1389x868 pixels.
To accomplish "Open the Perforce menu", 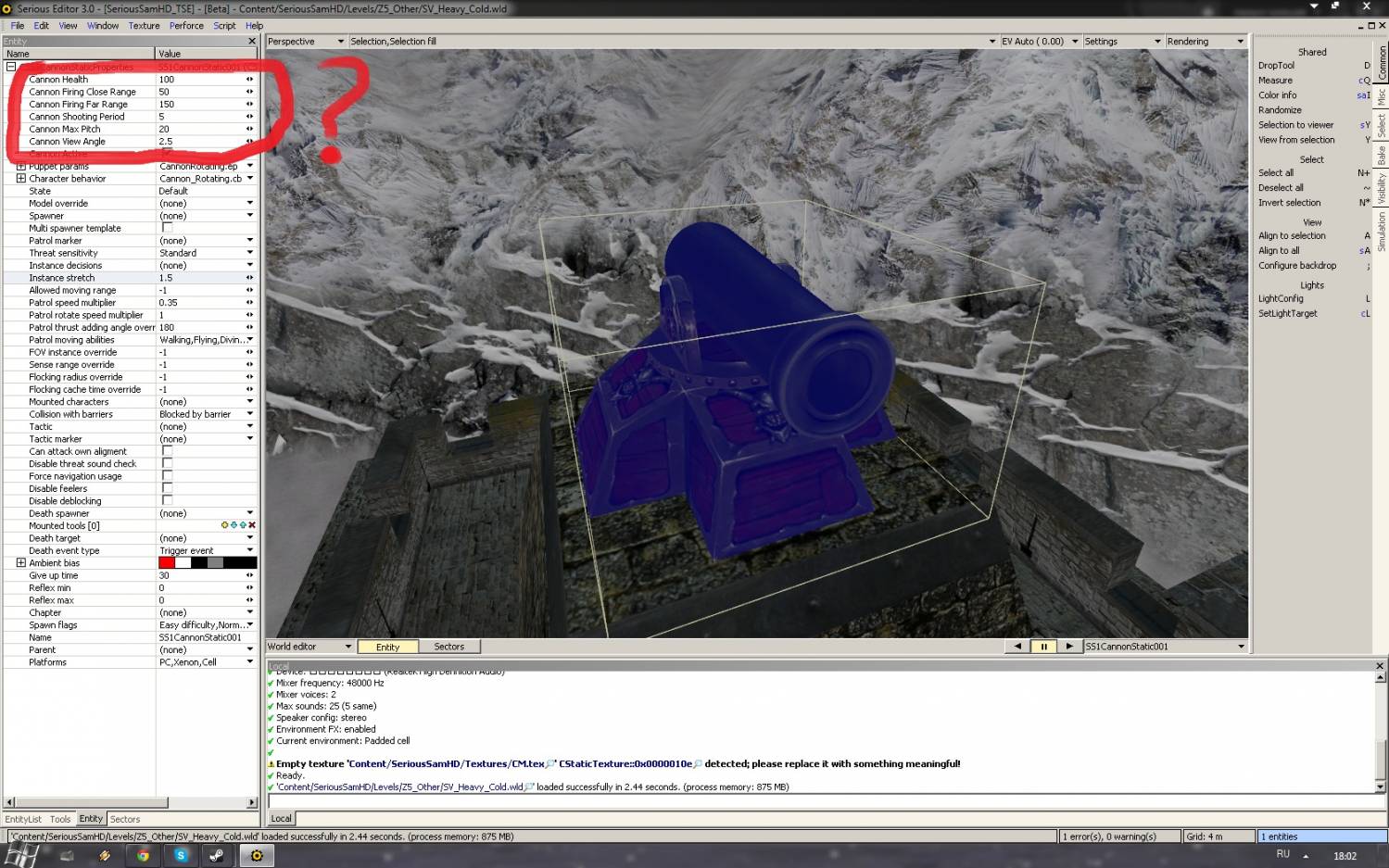I will (186, 26).
